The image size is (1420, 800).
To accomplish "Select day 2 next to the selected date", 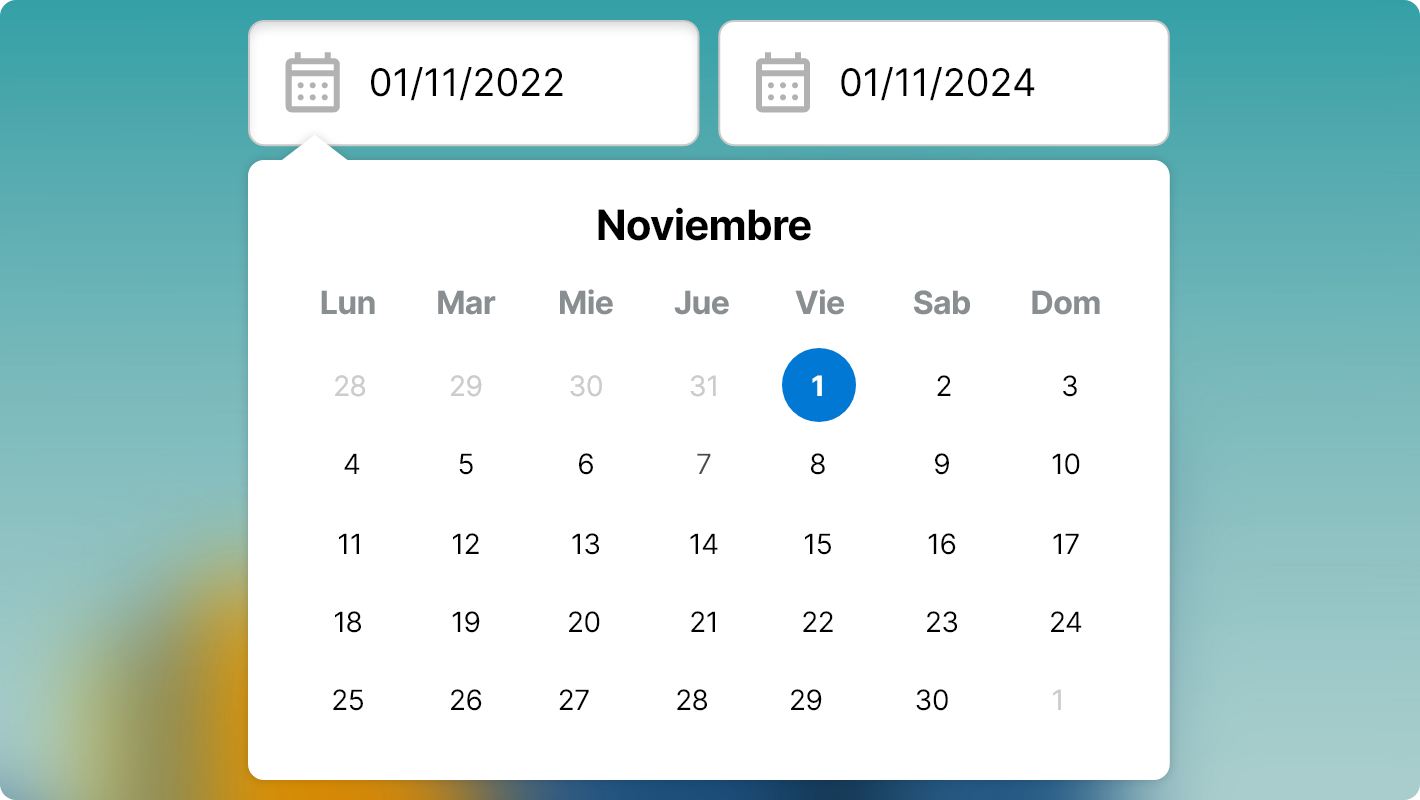I will click(943, 385).
